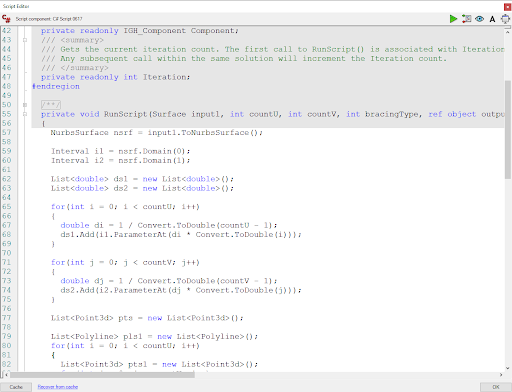Open font settings with the A icon
512x392 pixels.
click(x=492, y=19)
